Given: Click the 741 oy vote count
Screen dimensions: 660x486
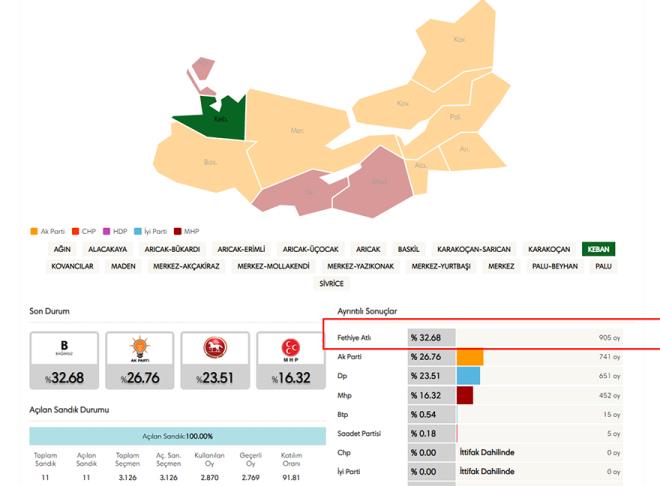Looking at the screenshot, I should (x=609, y=357).
